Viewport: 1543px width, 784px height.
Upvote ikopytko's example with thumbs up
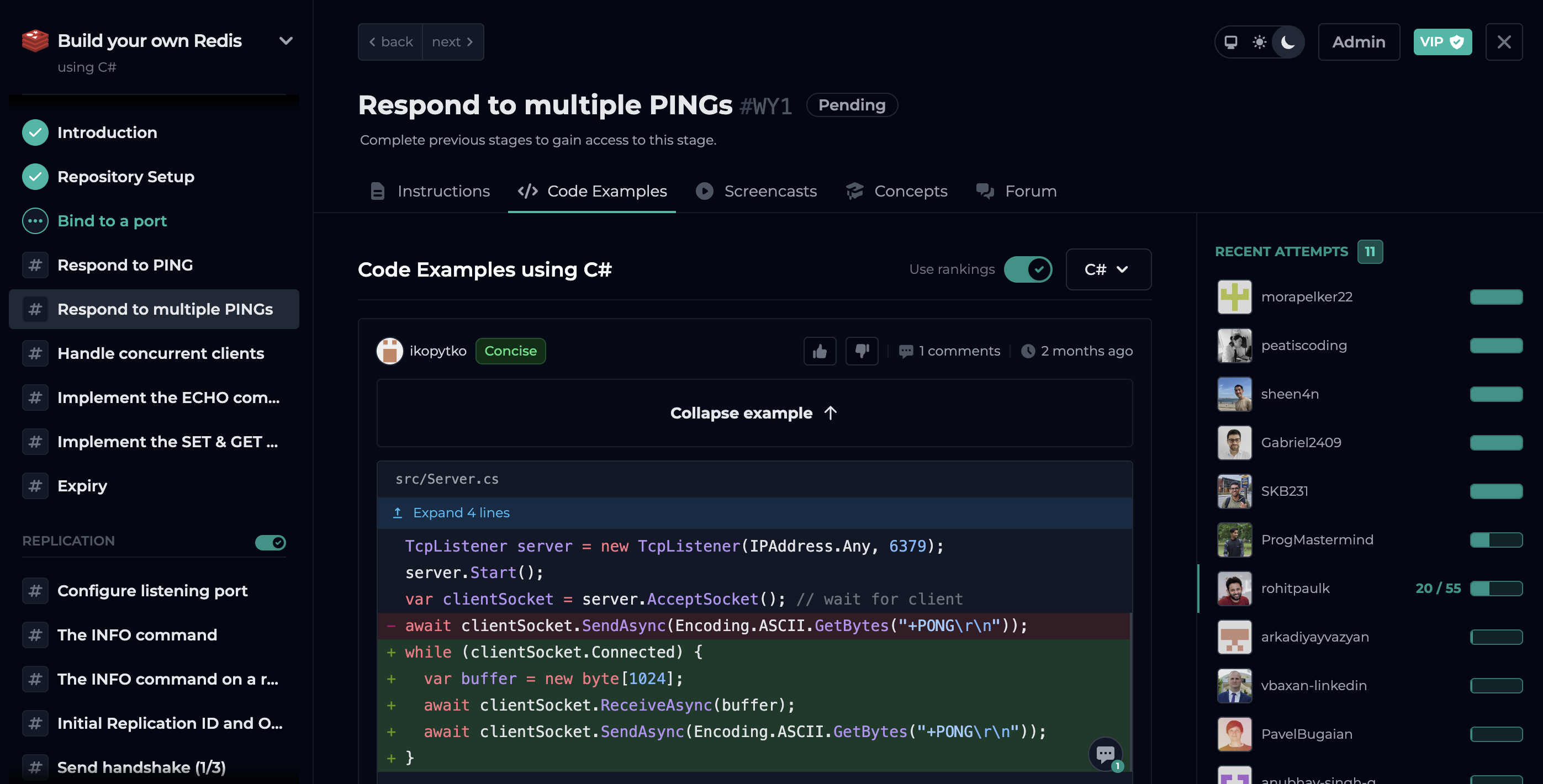point(820,351)
